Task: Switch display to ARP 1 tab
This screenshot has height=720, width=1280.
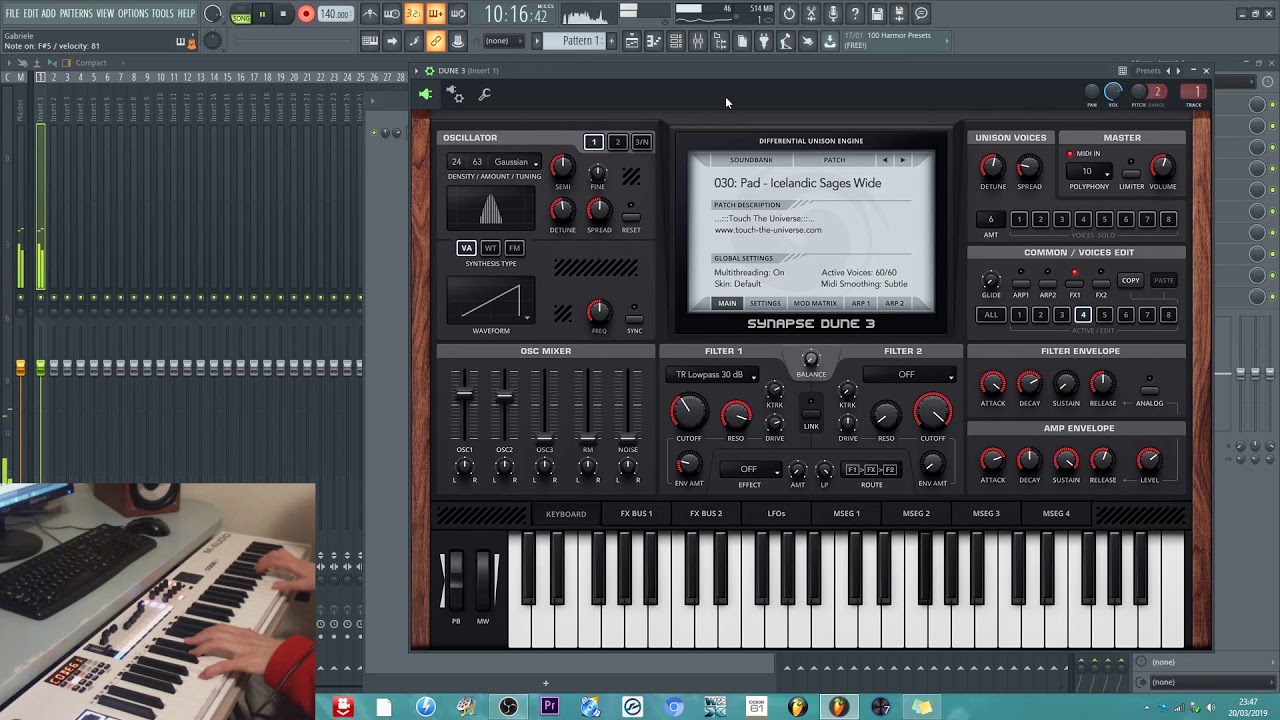Action: pos(860,303)
